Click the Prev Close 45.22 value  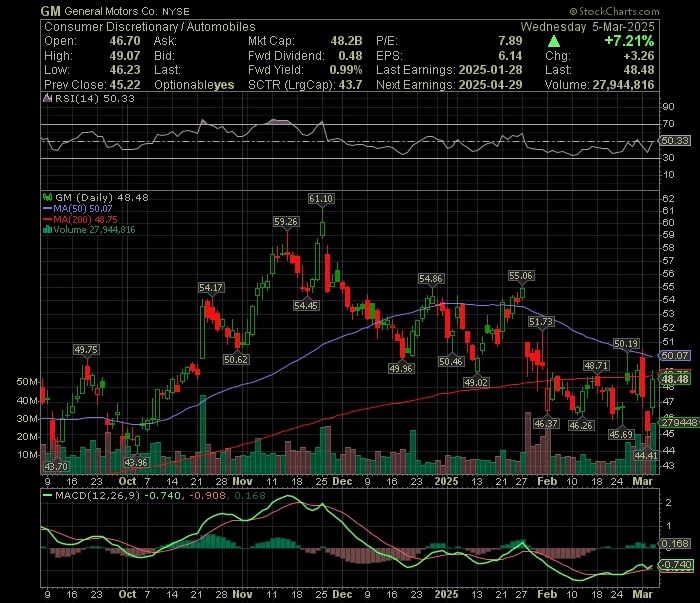pyautogui.click(x=125, y=85)
